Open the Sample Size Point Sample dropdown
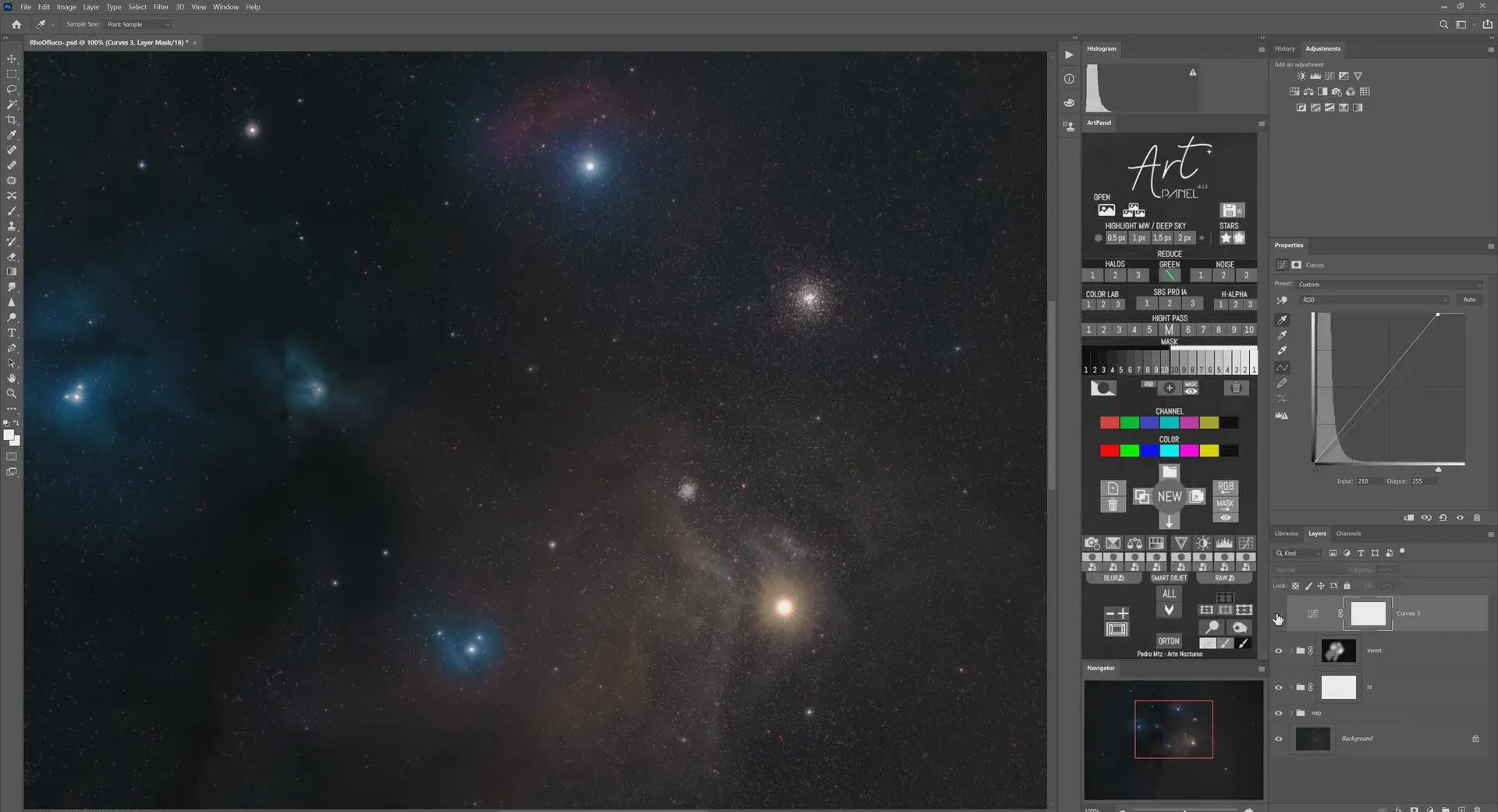The image size is (1498, 812). [138, 25]
